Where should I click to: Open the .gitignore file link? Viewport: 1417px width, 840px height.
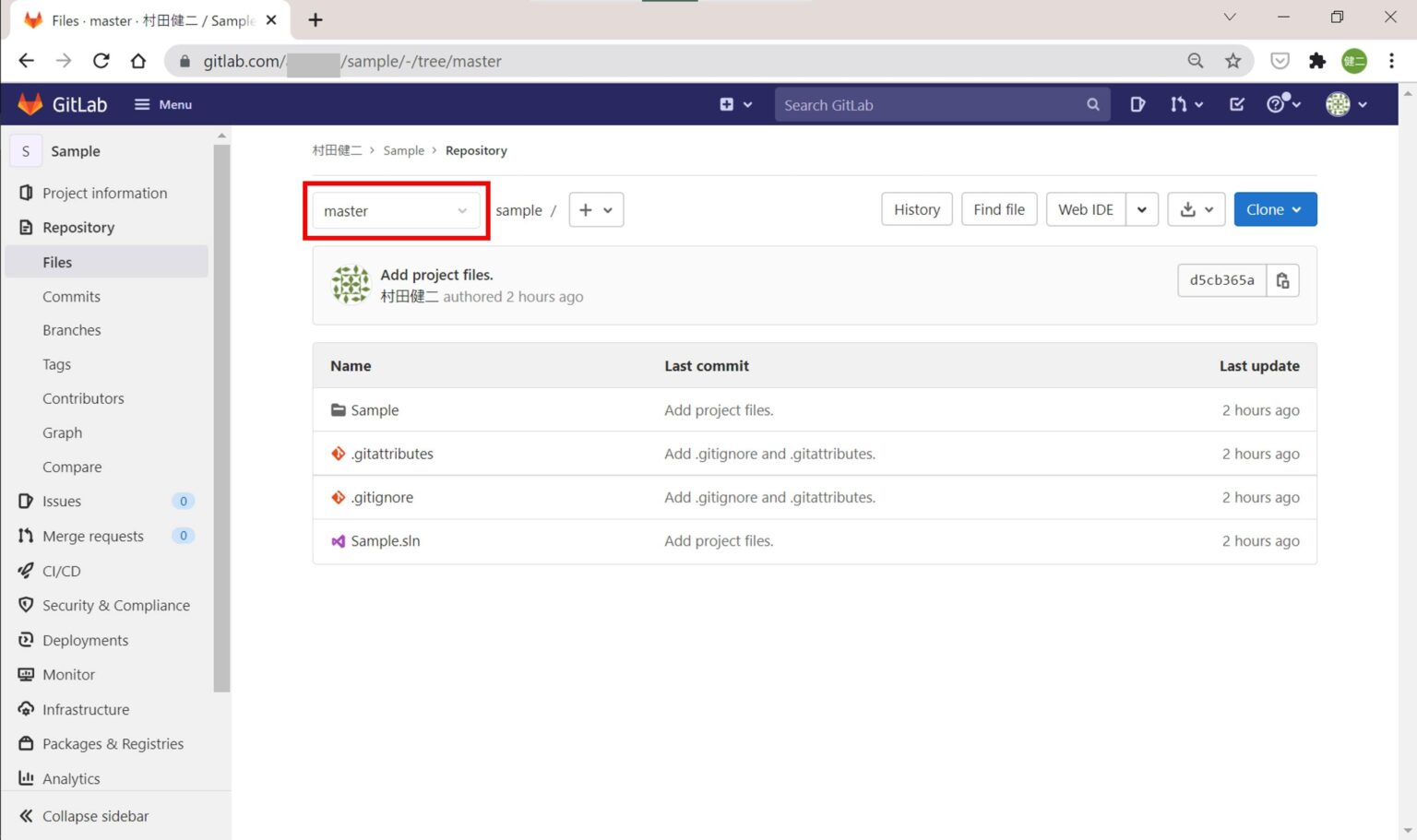pyautogui.click(x=382, y=497)
